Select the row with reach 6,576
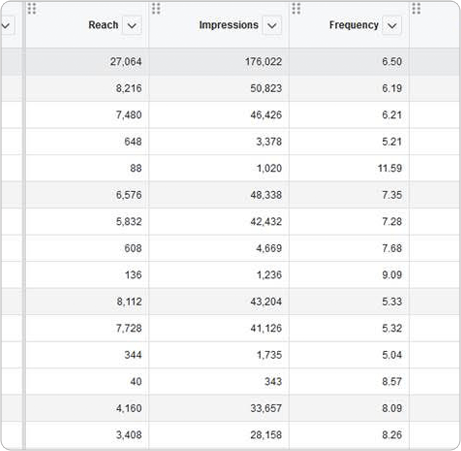Viewport: 461px width, 451px height. coord(230,195)
